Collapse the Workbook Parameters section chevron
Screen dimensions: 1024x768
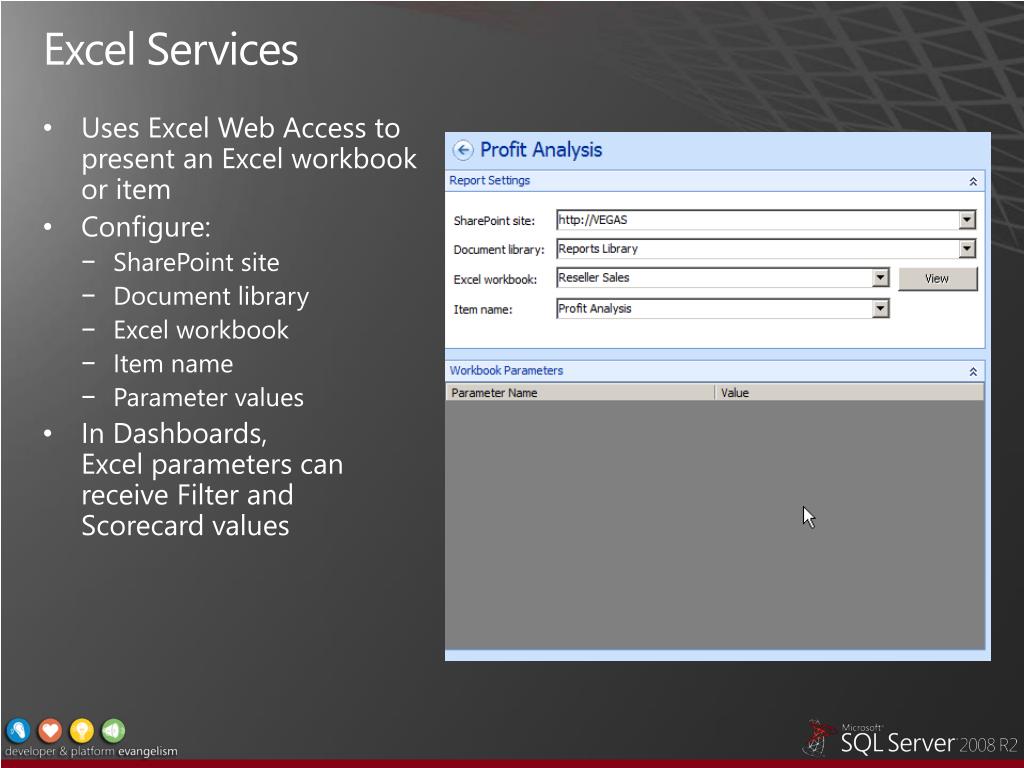(x=973, y=372)
